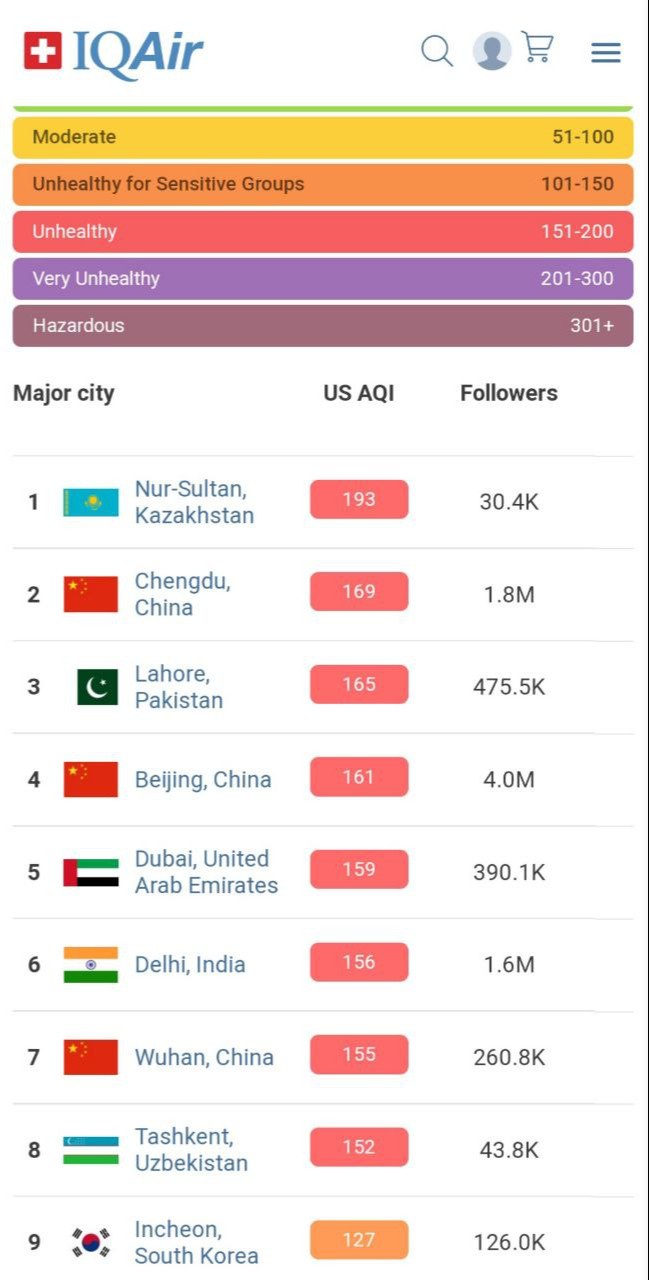Click the 193 AQI badge
This screenshot has height=1280, width=649.
[359, 500]
